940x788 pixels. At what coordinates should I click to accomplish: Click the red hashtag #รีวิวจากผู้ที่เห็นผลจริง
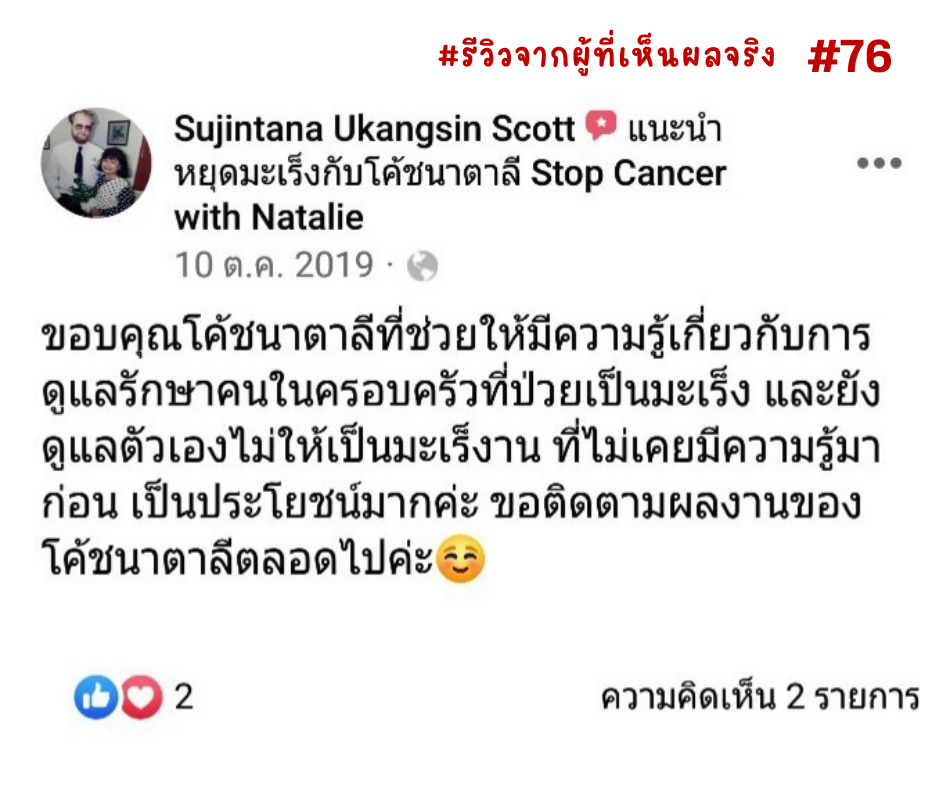[607, 56]
